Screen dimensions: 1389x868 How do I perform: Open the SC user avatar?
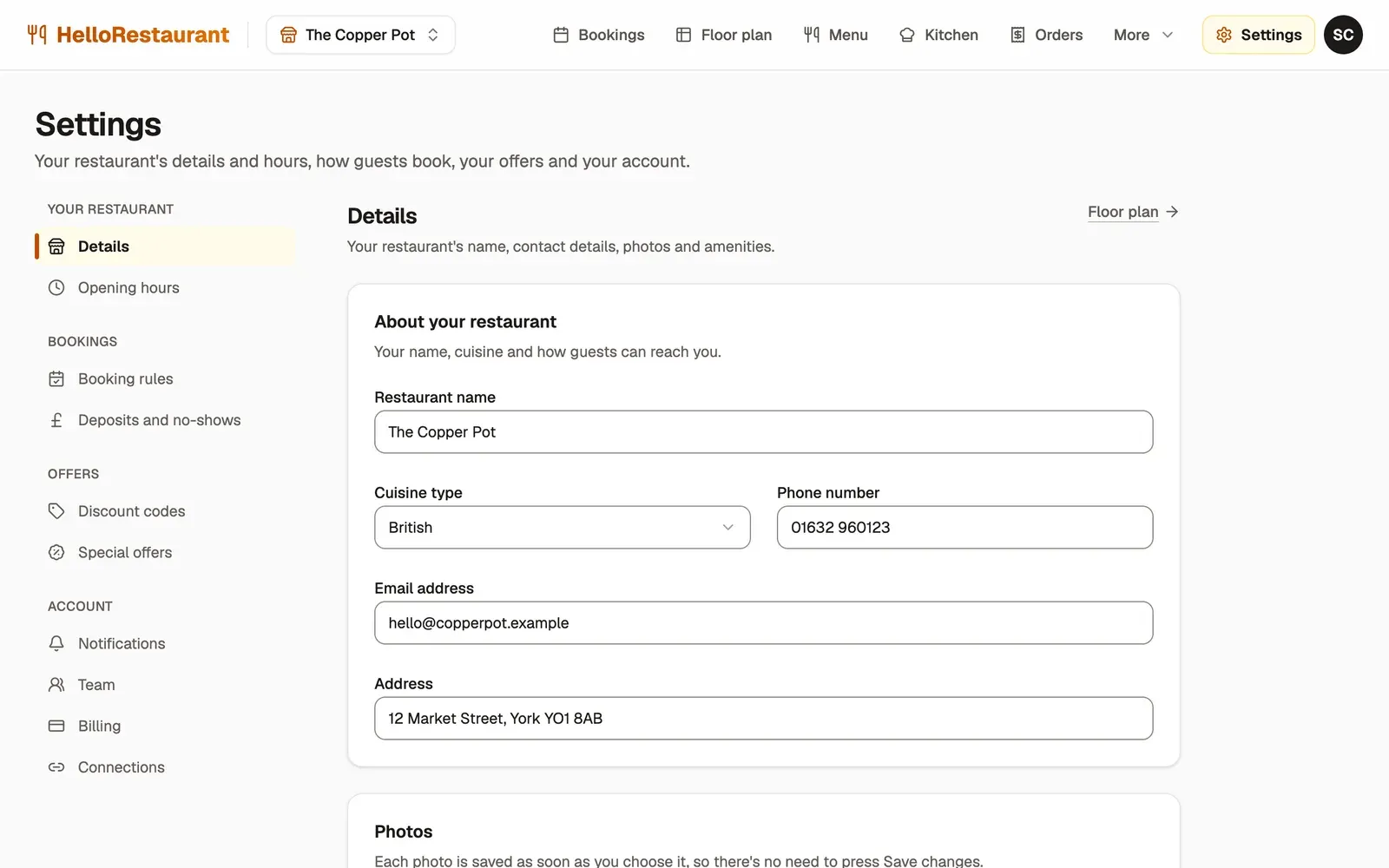(1343, 35)
